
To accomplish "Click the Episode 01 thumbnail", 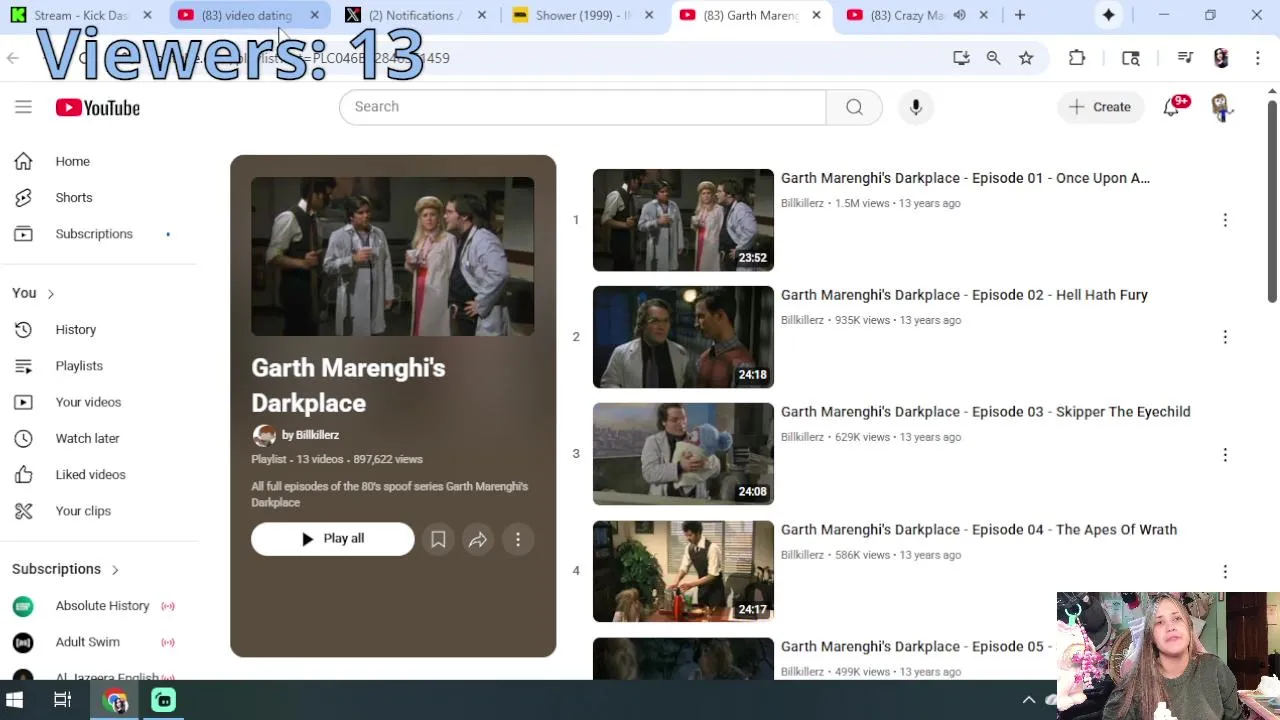I will click(x=683, y=220).
